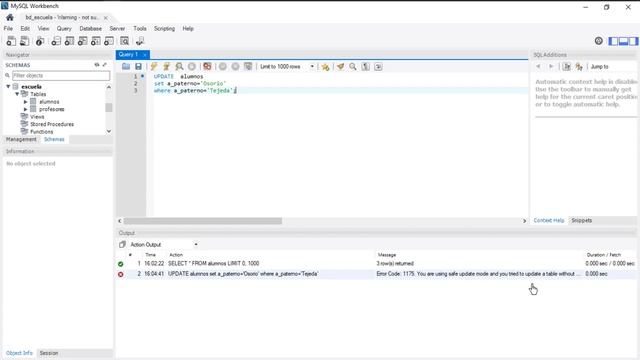Switch to the Schemas tab
The height and width of the screenshot is (360, 640).
click(54, 140)
